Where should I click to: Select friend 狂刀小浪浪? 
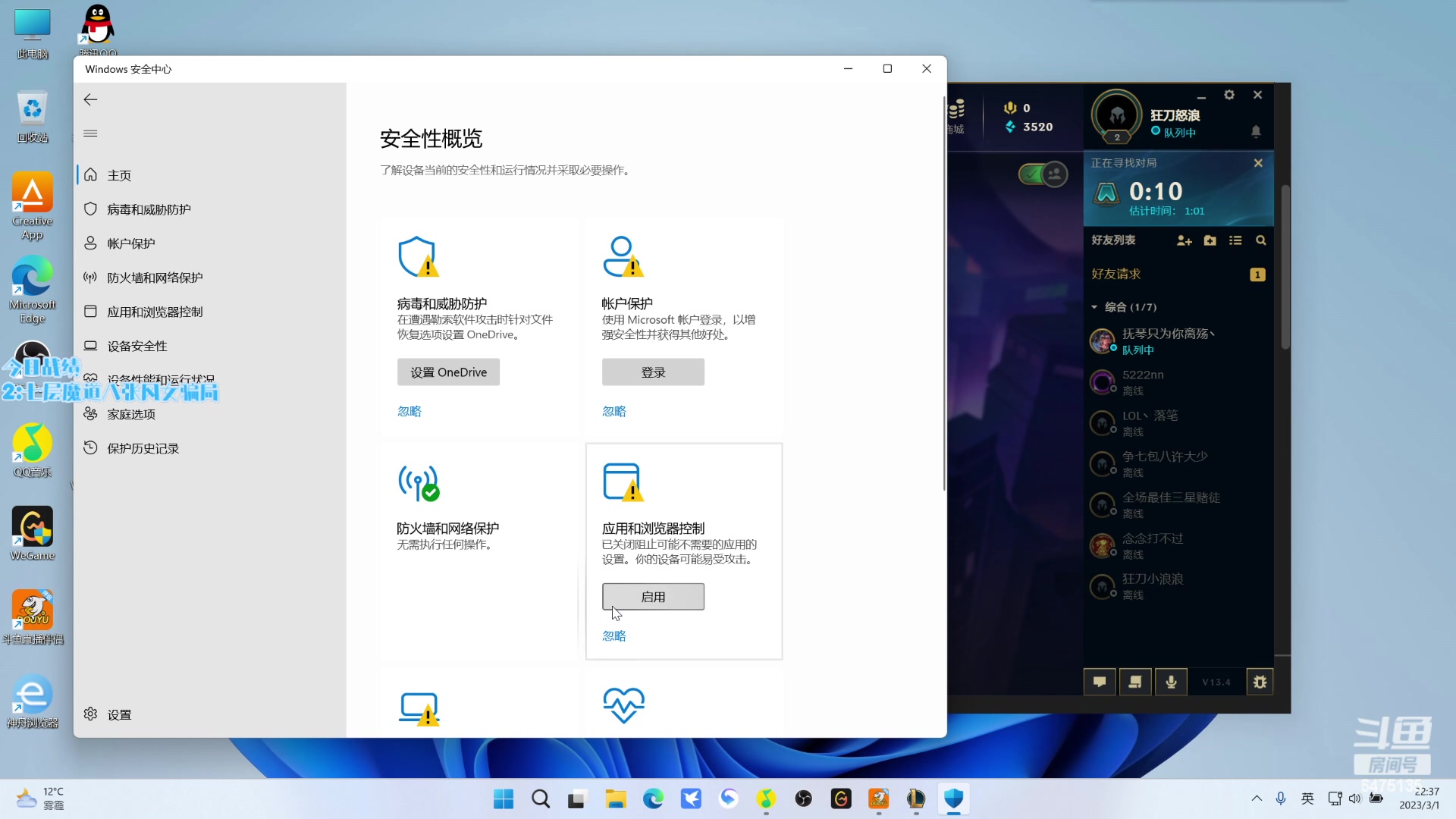pyautogui.click(x=1178, y=586)
